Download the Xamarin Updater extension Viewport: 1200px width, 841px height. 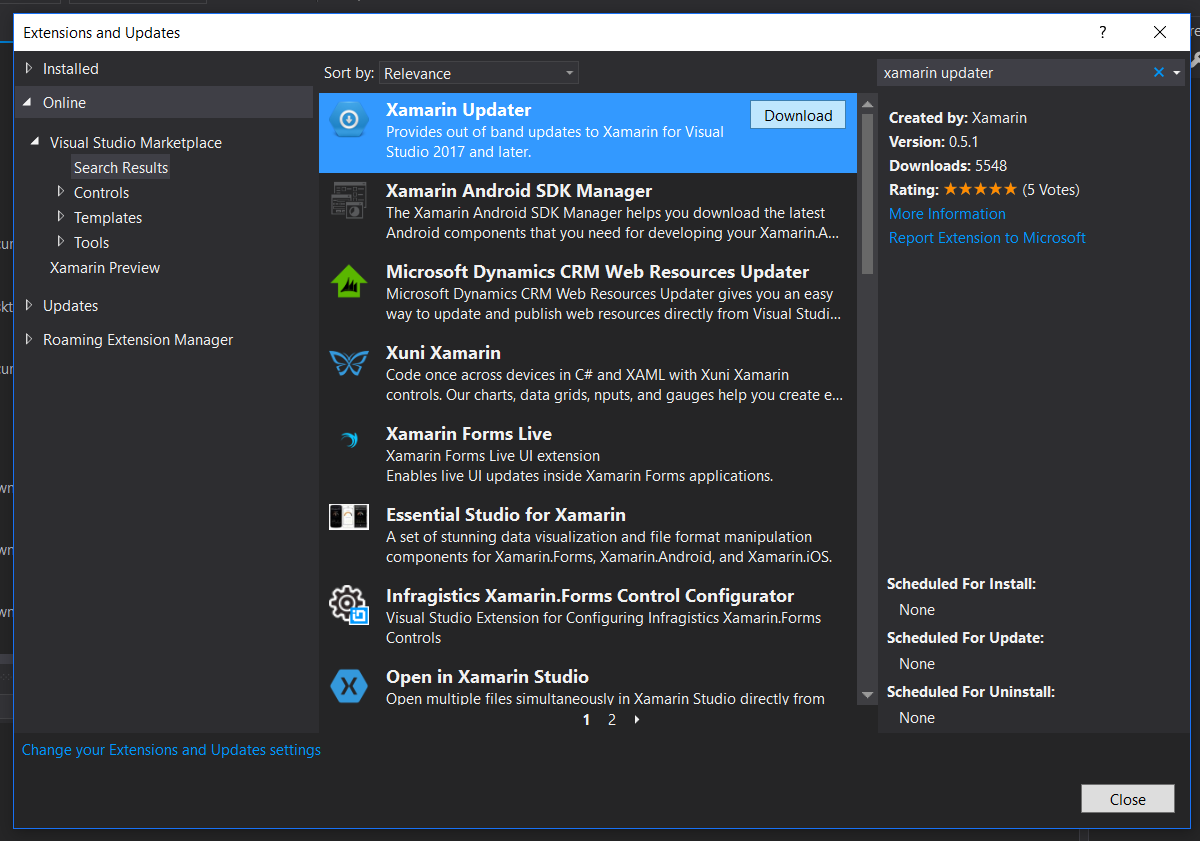tap(798, 115)
